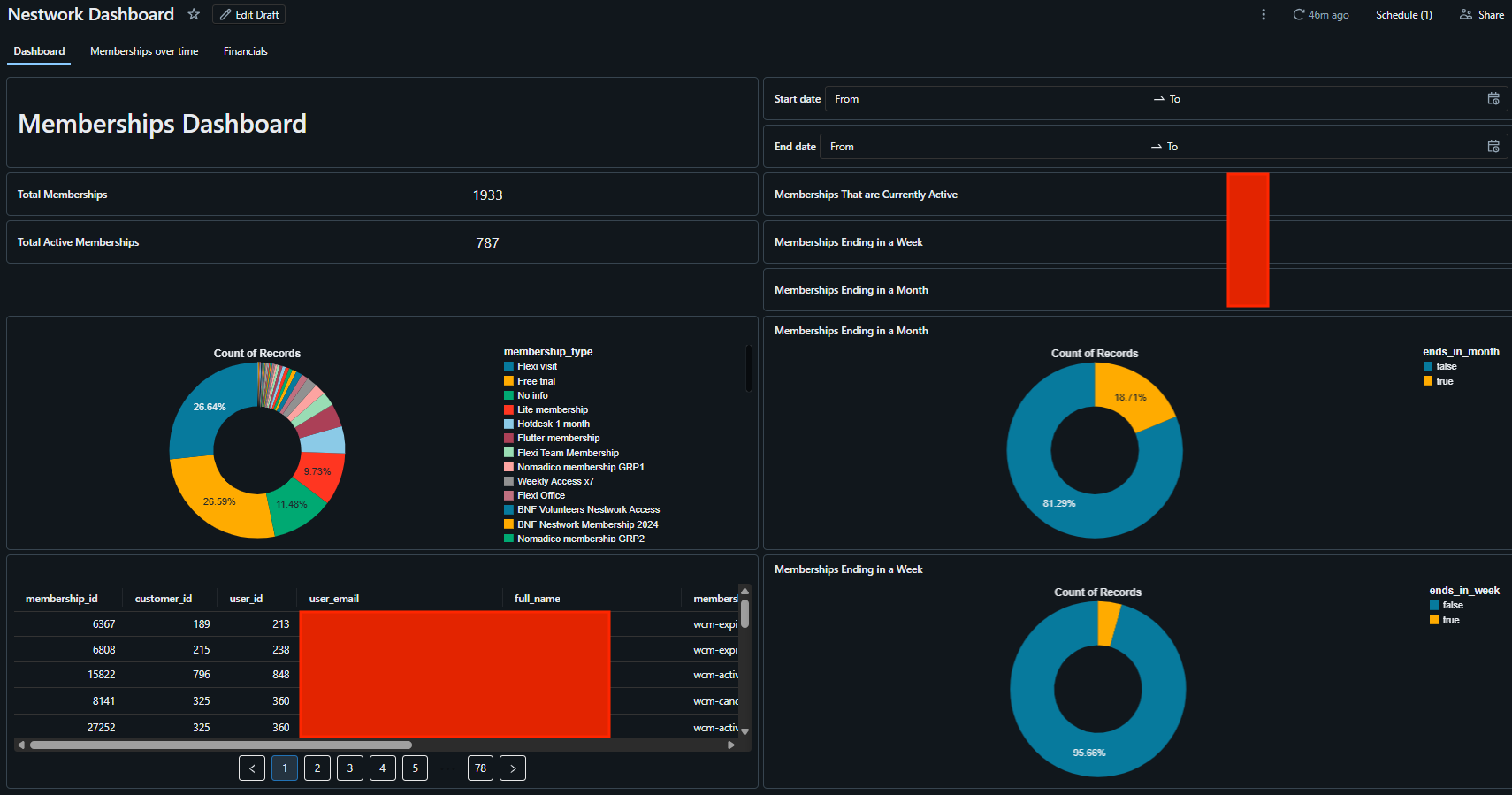Screen dimensions: 1512x795
Task: Go to table page 3
Action: (350, 768)
